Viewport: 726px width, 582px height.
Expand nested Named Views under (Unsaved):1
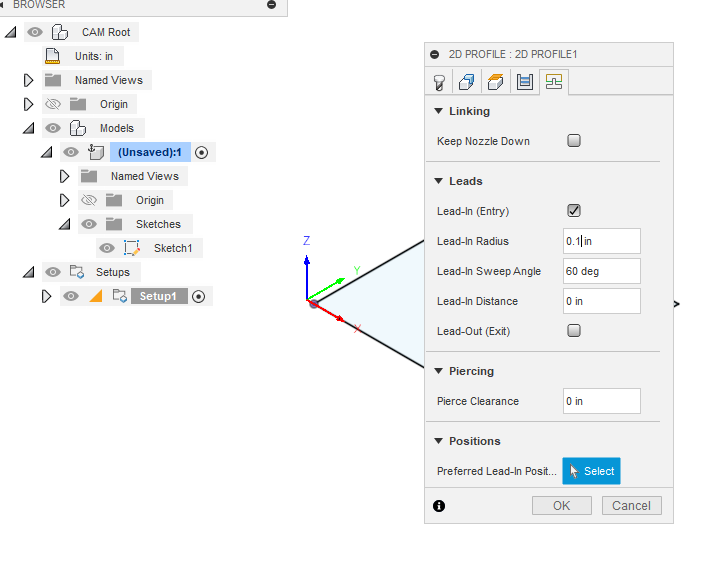click(x=64, y=176)
